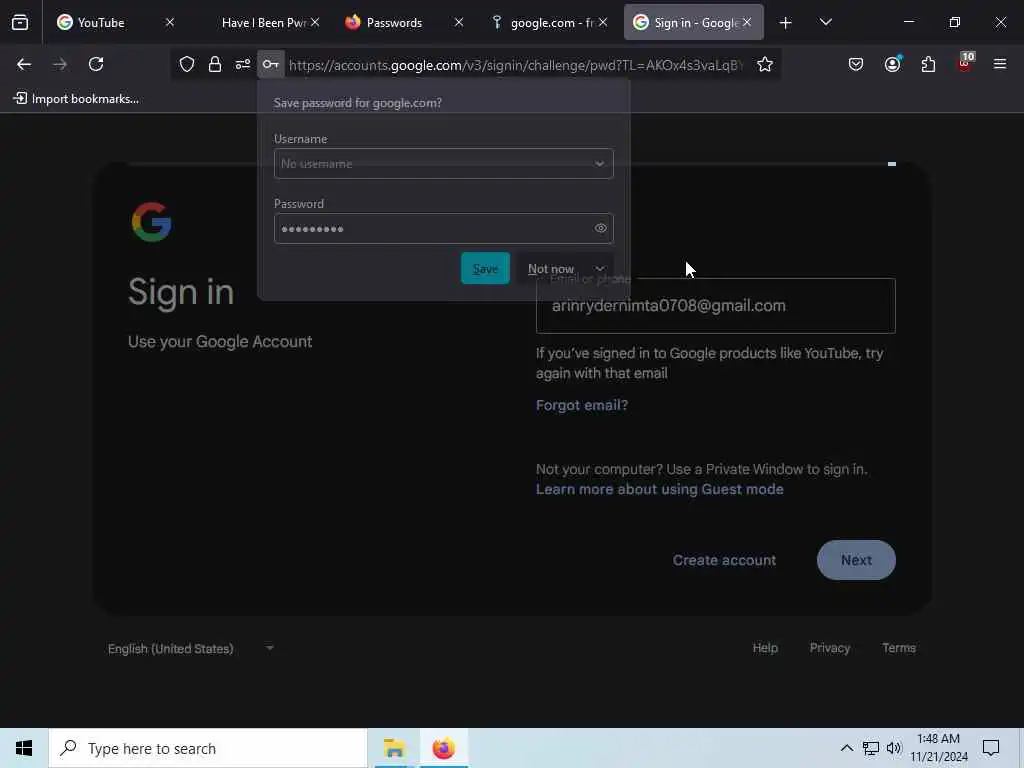
Task: Go back to the previous page
Action: click(24, 64)
